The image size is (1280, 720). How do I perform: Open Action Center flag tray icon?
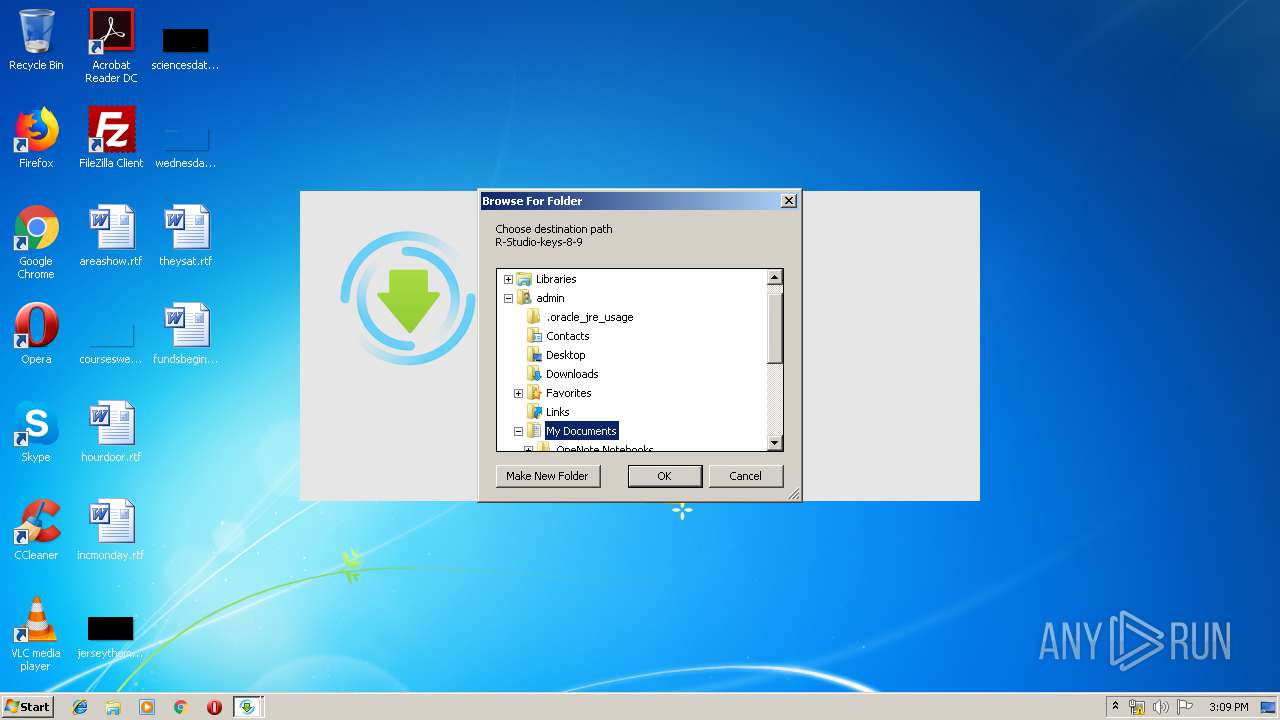[x=1185, y=707]
